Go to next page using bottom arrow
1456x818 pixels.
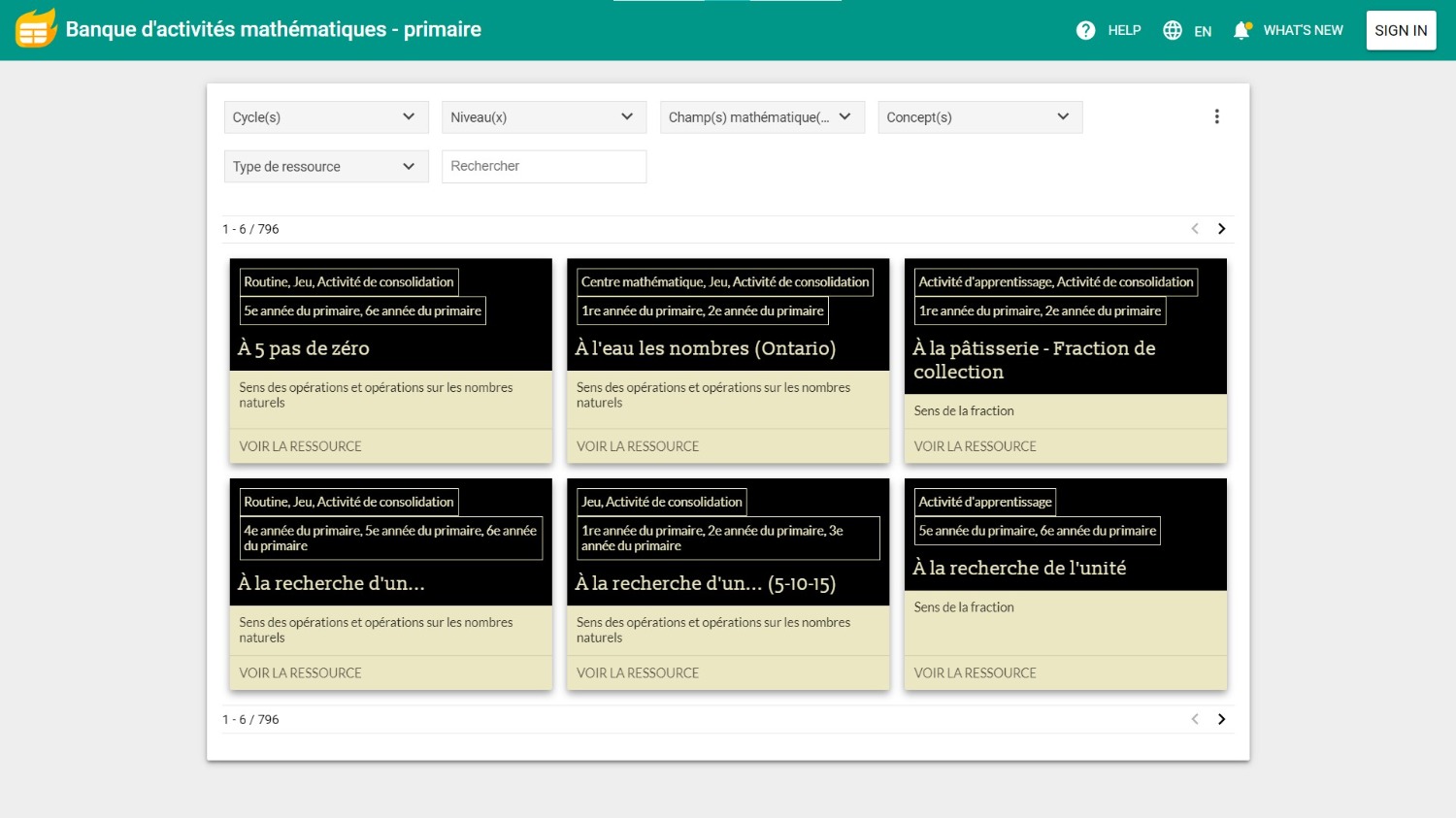click(x=1222, y=719)
